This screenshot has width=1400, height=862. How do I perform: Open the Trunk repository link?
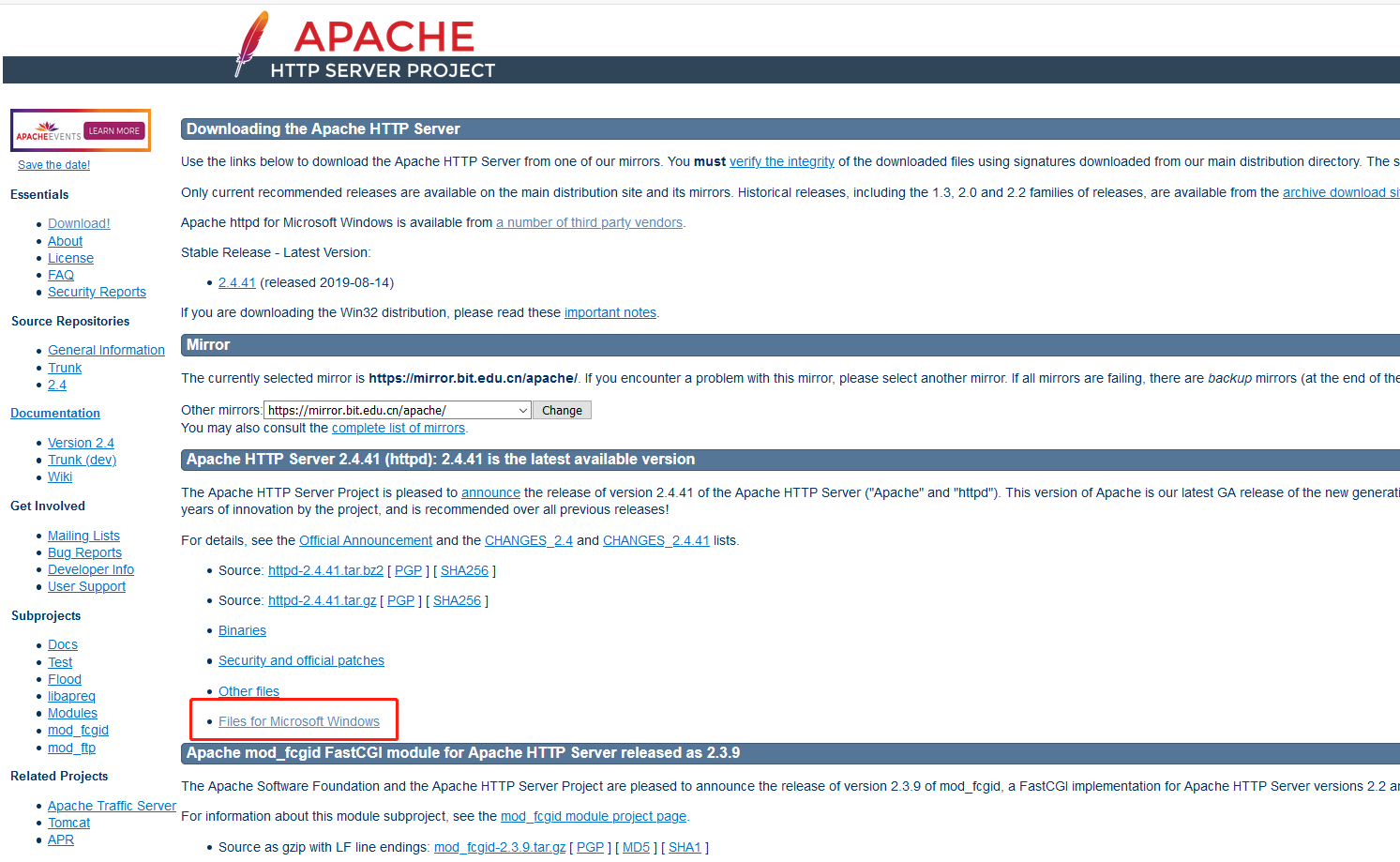(x=65, y=368)
